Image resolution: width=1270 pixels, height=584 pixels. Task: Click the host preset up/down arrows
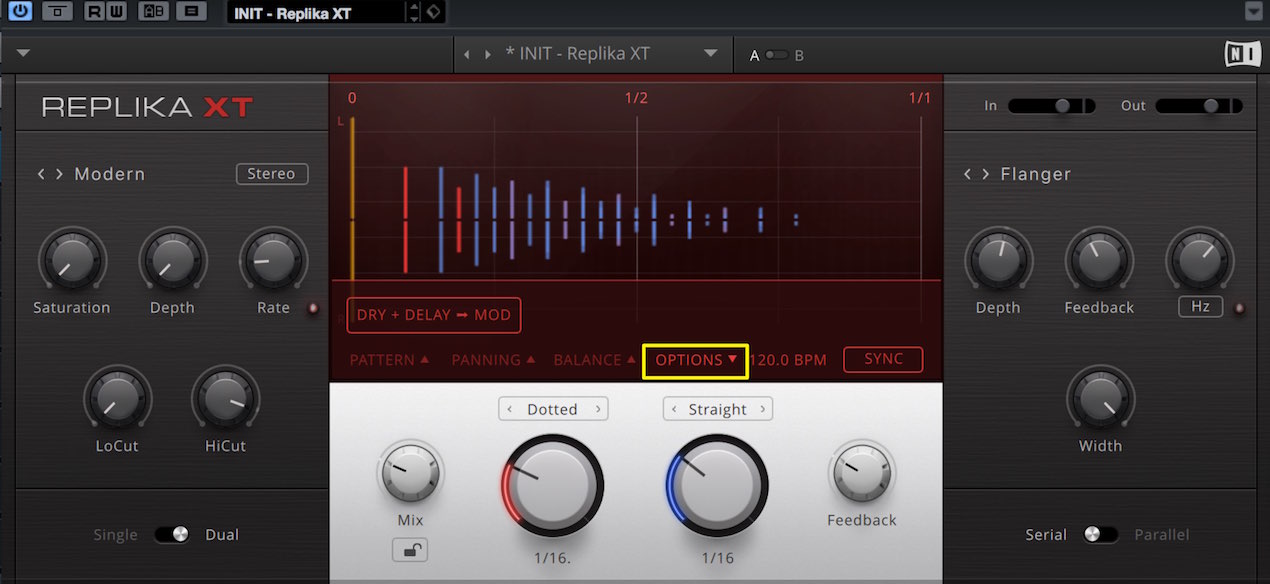point(414,12)
